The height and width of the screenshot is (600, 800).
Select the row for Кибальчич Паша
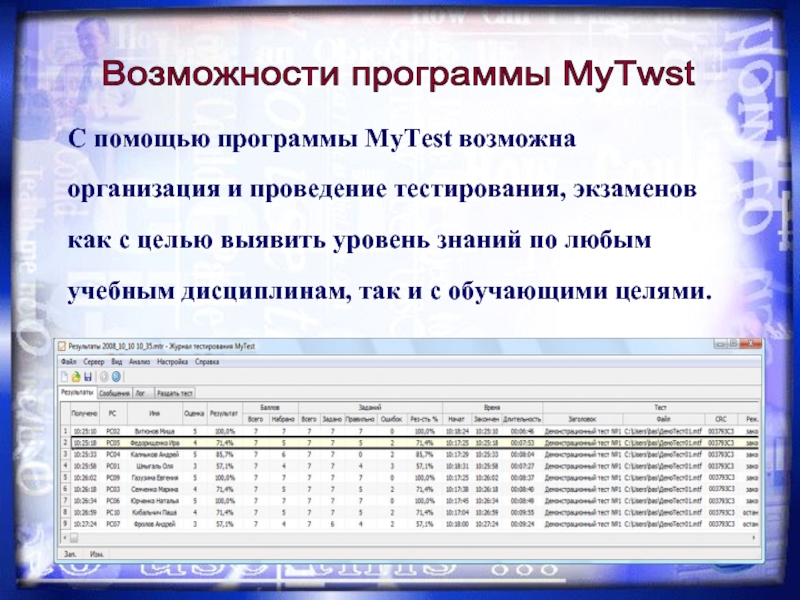tap(410, 512)
